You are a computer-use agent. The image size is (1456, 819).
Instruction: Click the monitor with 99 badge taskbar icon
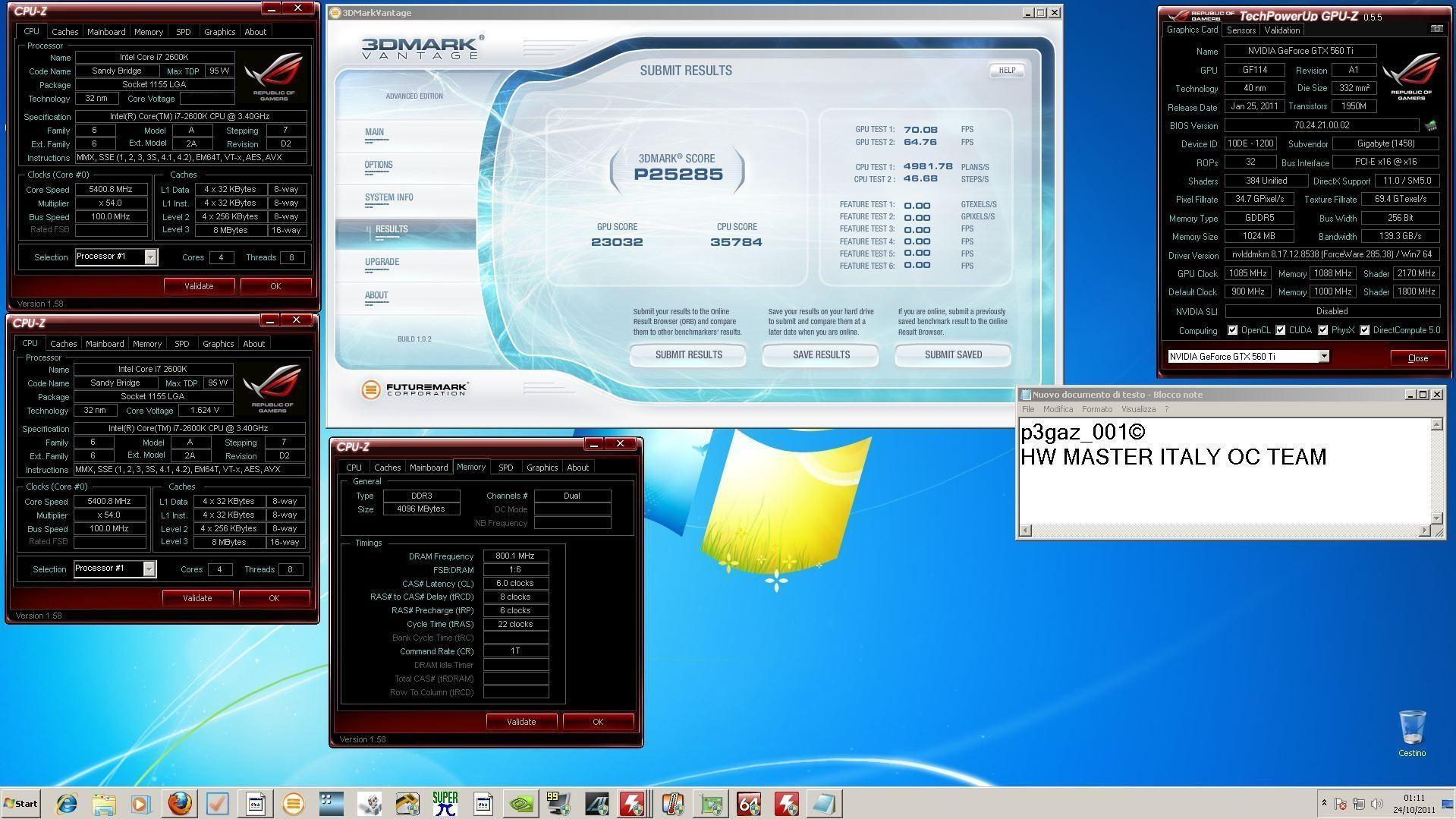click(x=559, y=803)
